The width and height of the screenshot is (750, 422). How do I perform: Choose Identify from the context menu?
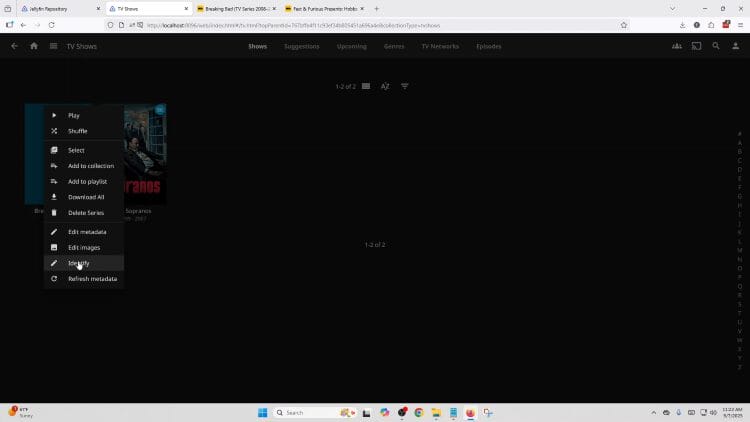[x=78, y=263]
